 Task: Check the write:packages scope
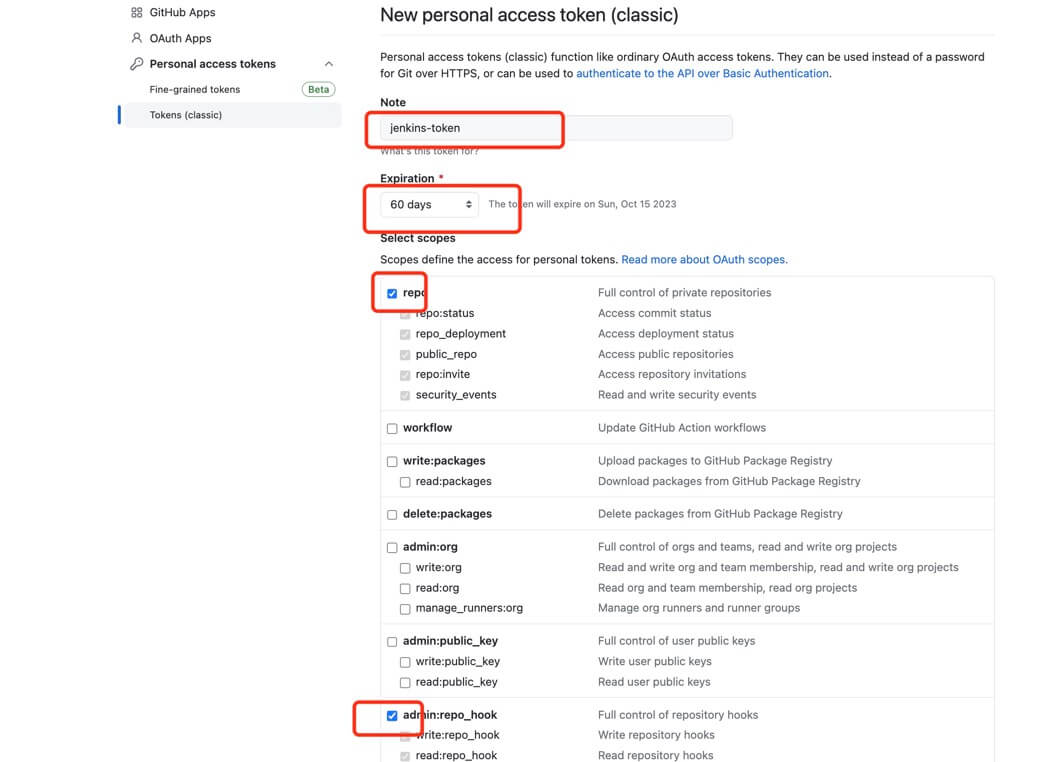(x=392, y=462)
